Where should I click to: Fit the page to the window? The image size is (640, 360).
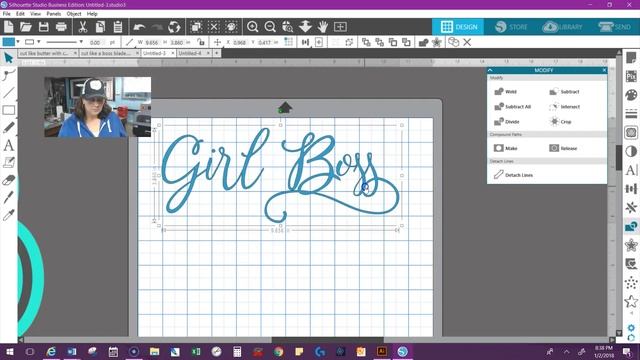pyautogui.click(x=340, y=27)
